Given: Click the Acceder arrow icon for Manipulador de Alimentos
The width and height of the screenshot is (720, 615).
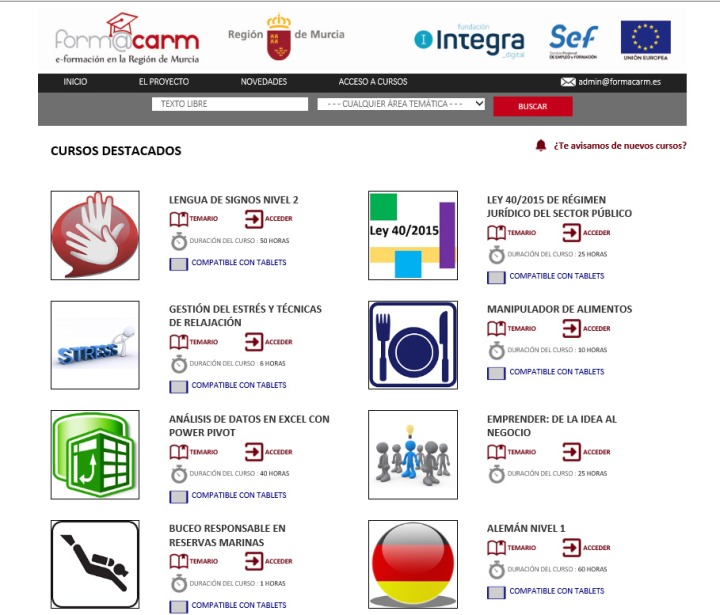Looking at the screenshot, I should 571,328.
